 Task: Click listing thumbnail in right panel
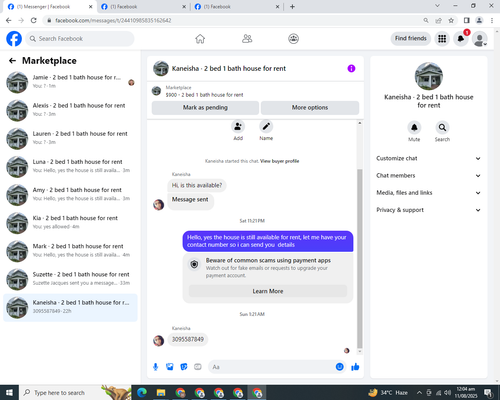pos(429,76)
